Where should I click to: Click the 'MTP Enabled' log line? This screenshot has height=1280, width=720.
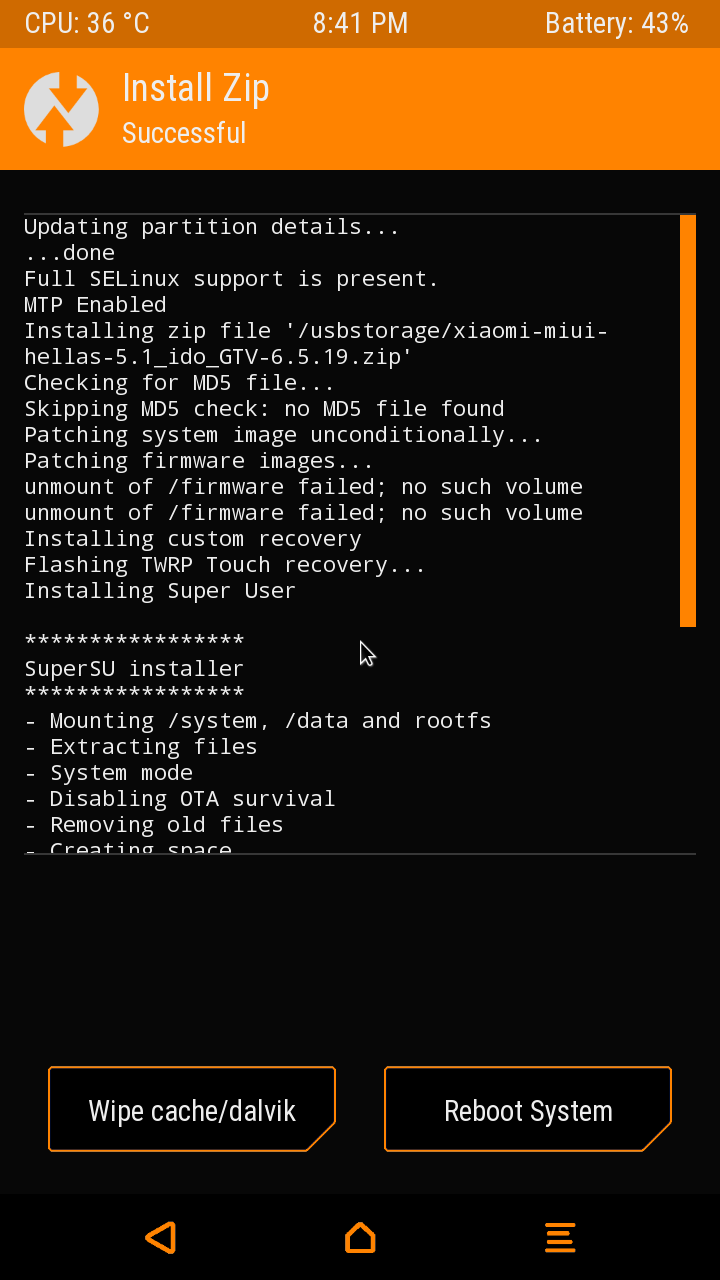[x=95, y=305]
